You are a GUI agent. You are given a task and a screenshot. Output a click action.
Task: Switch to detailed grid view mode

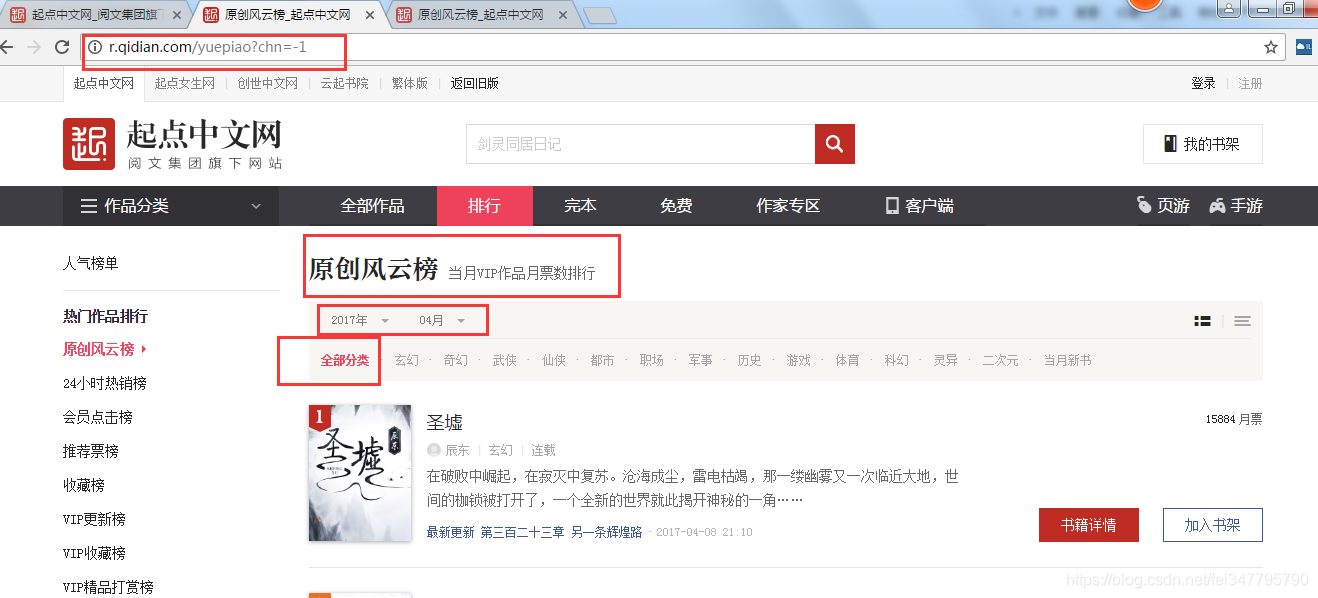pyautogui.click(x=1202, y=321)
